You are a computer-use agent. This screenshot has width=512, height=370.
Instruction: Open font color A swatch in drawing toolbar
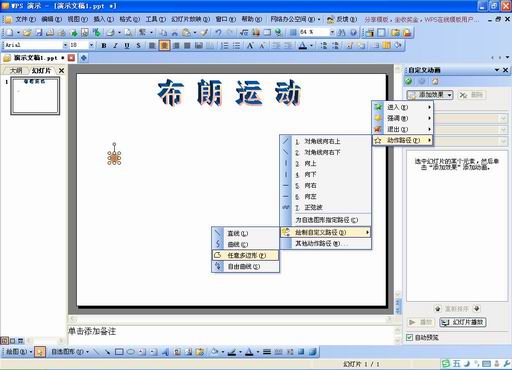coord(249,352)
